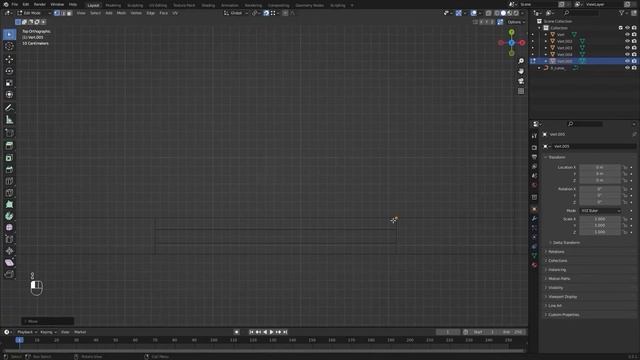
Task: Select the Measure tool
Action: 9,120
